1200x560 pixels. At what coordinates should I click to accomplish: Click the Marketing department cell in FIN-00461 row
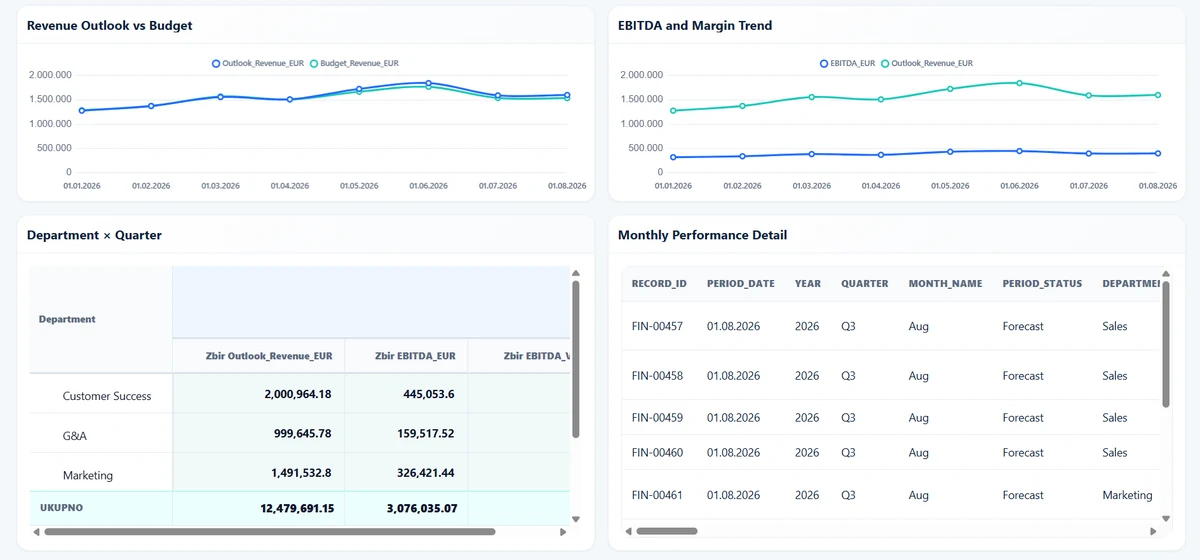point(1127,496)
